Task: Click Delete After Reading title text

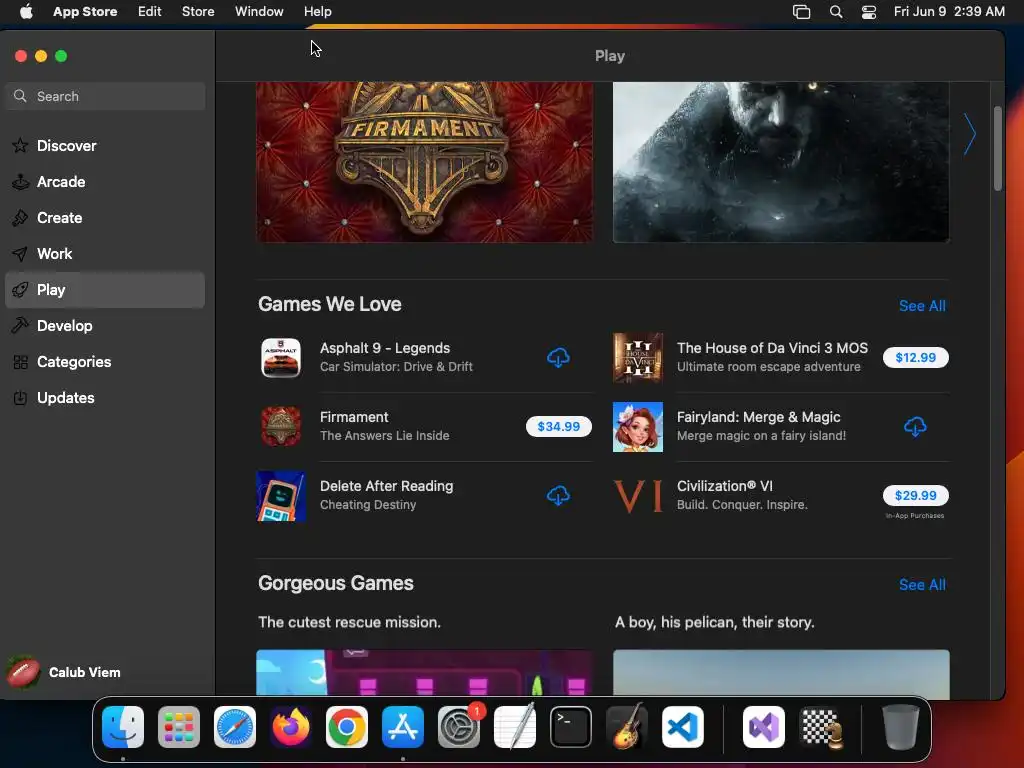Action: tap(387, 486)
